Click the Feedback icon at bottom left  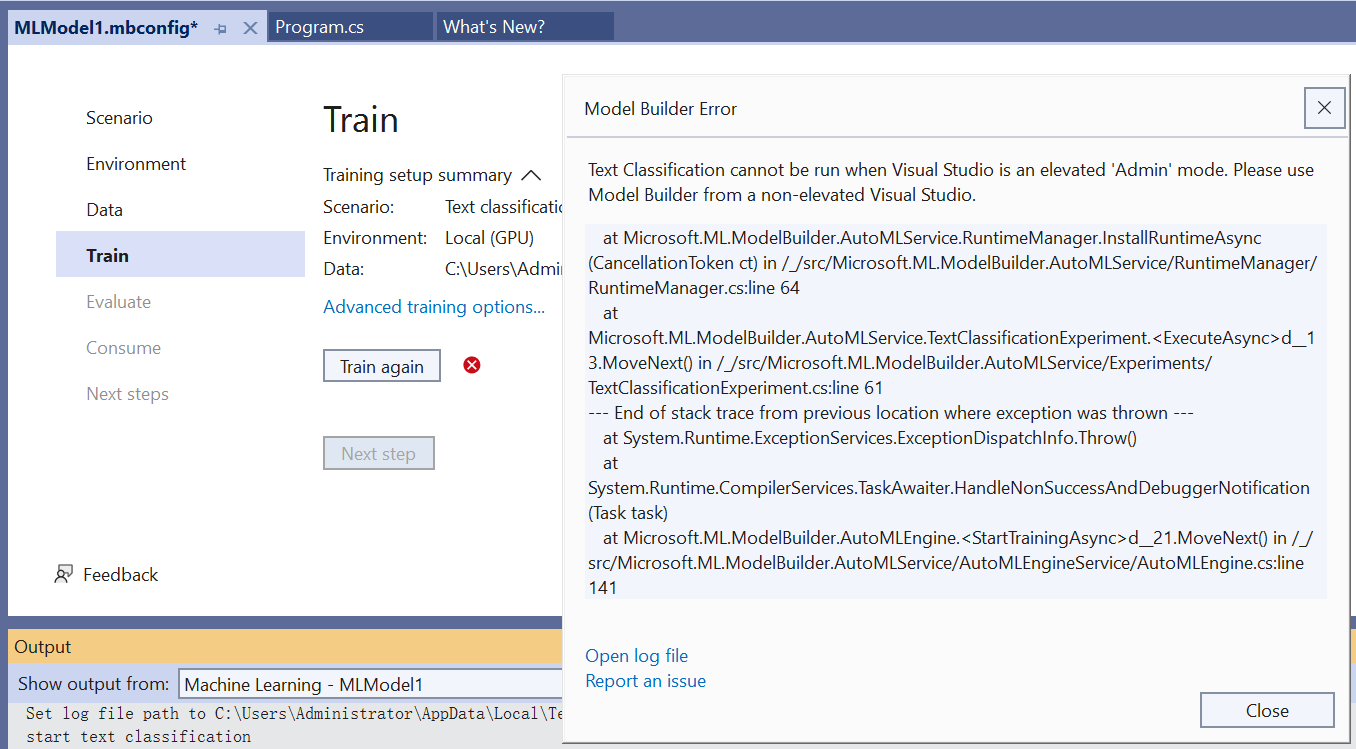tap(63, 574)
